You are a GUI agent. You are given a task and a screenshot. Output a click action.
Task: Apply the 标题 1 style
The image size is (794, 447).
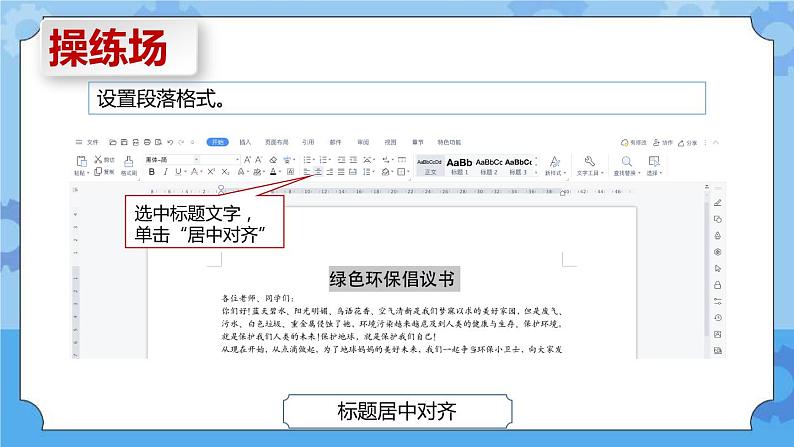click(x=459, y=166)
